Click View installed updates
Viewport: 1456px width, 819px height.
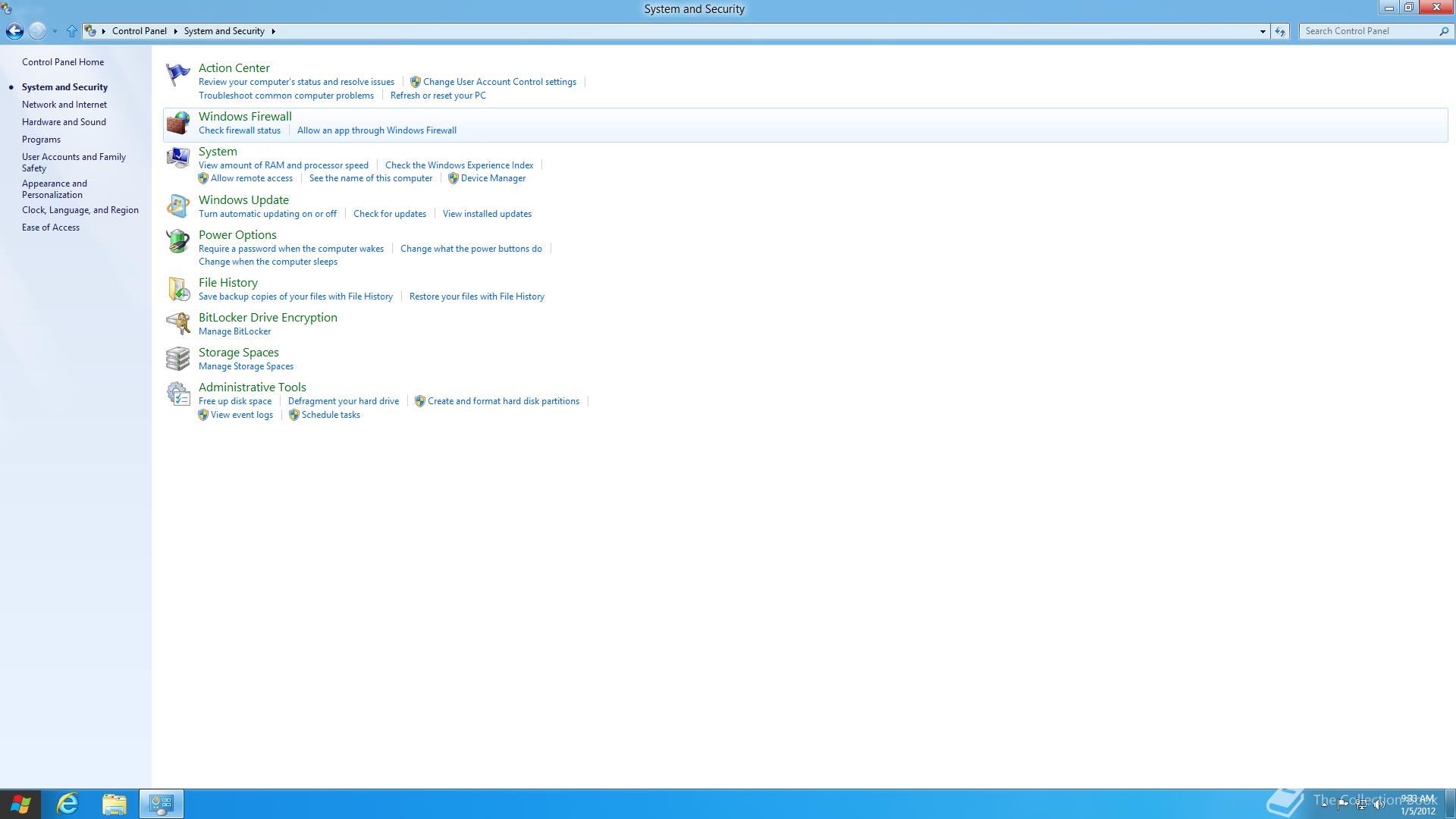tap(487, 214)
